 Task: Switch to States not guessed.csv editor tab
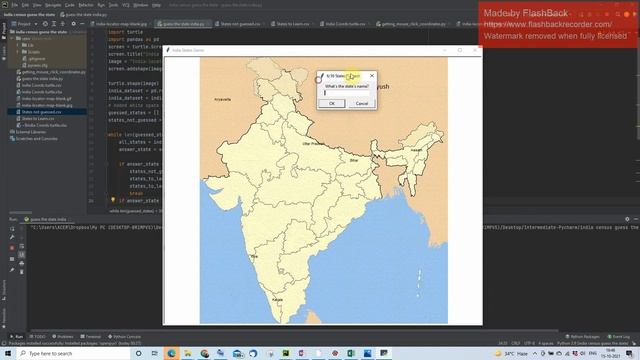(x=240, y=24)
